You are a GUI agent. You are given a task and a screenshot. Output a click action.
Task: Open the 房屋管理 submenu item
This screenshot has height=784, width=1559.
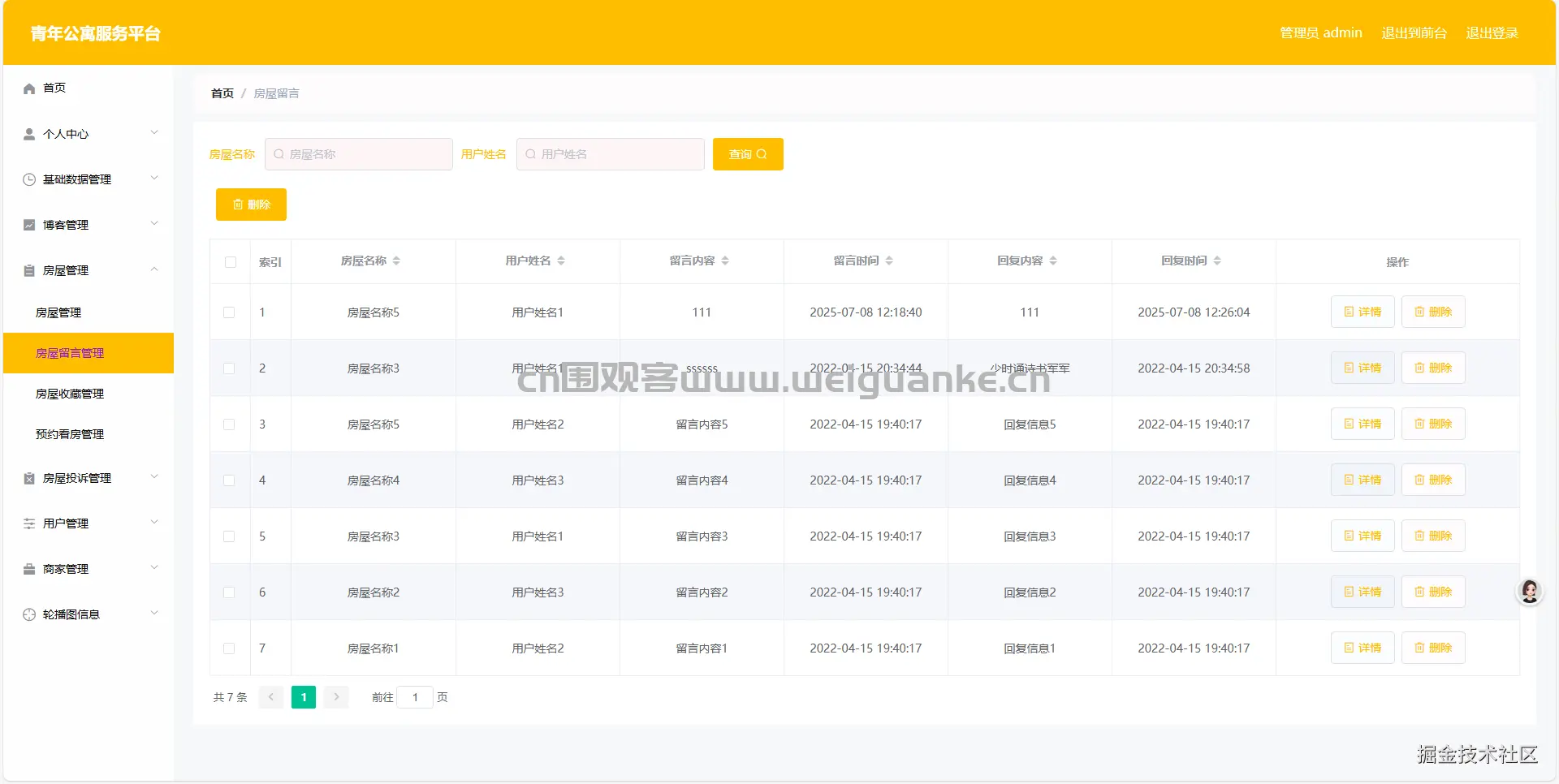[x=89, y=312]
